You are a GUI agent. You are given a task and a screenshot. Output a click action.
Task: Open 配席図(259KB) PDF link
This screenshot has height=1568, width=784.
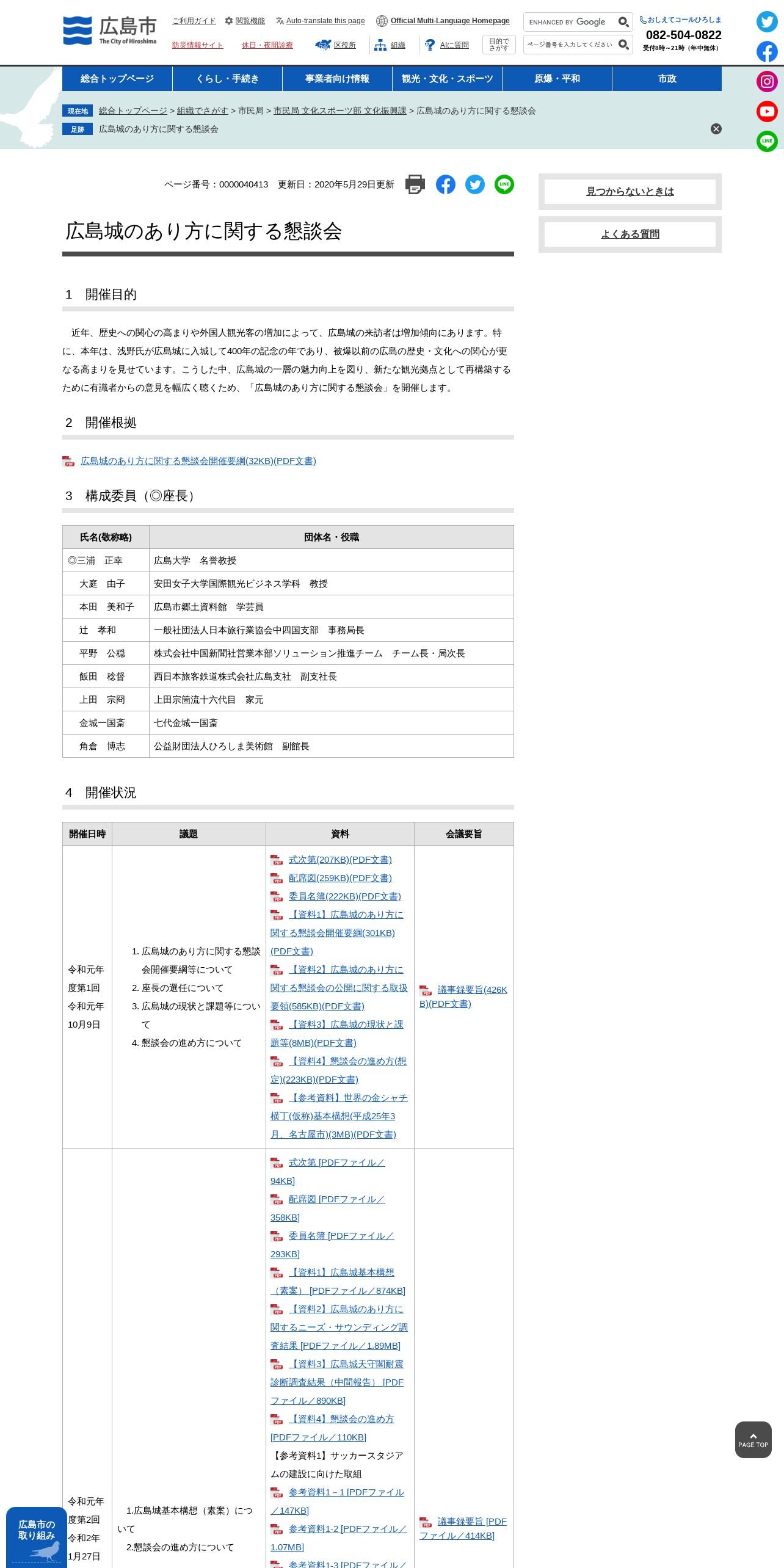(x=340, y=878)
